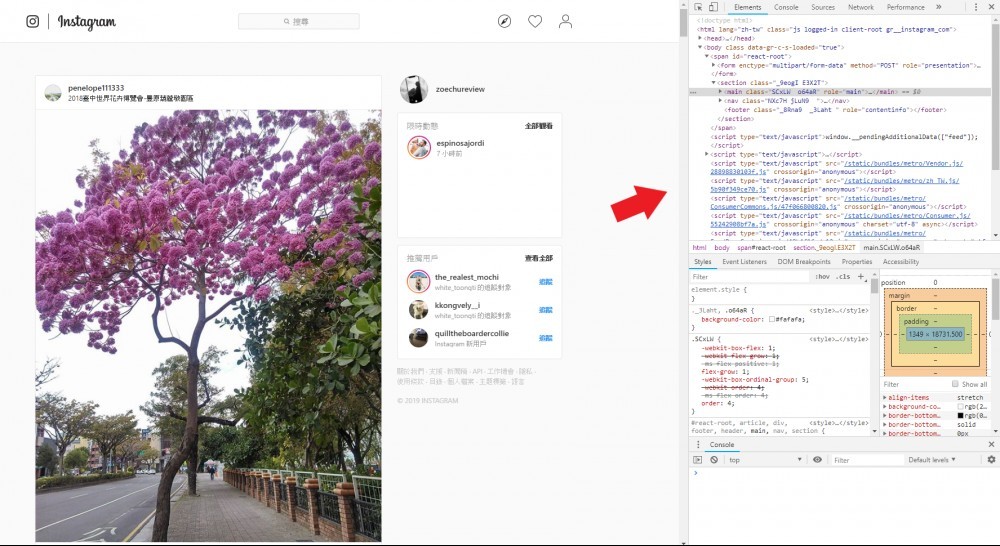The image size is (1000, 546).
Task: Show the console sidebar icon
Action: 698,460
